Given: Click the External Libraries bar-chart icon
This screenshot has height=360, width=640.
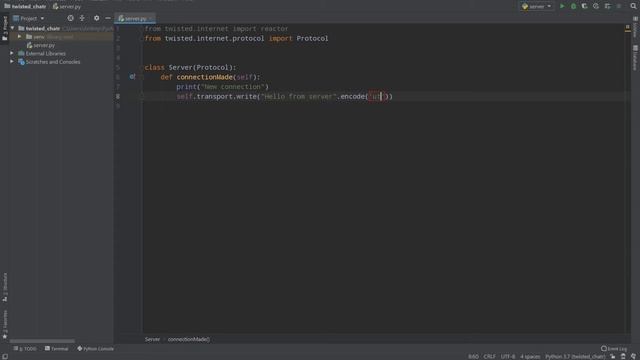Looking at the screenshot, I should click(x=21, y=53).
